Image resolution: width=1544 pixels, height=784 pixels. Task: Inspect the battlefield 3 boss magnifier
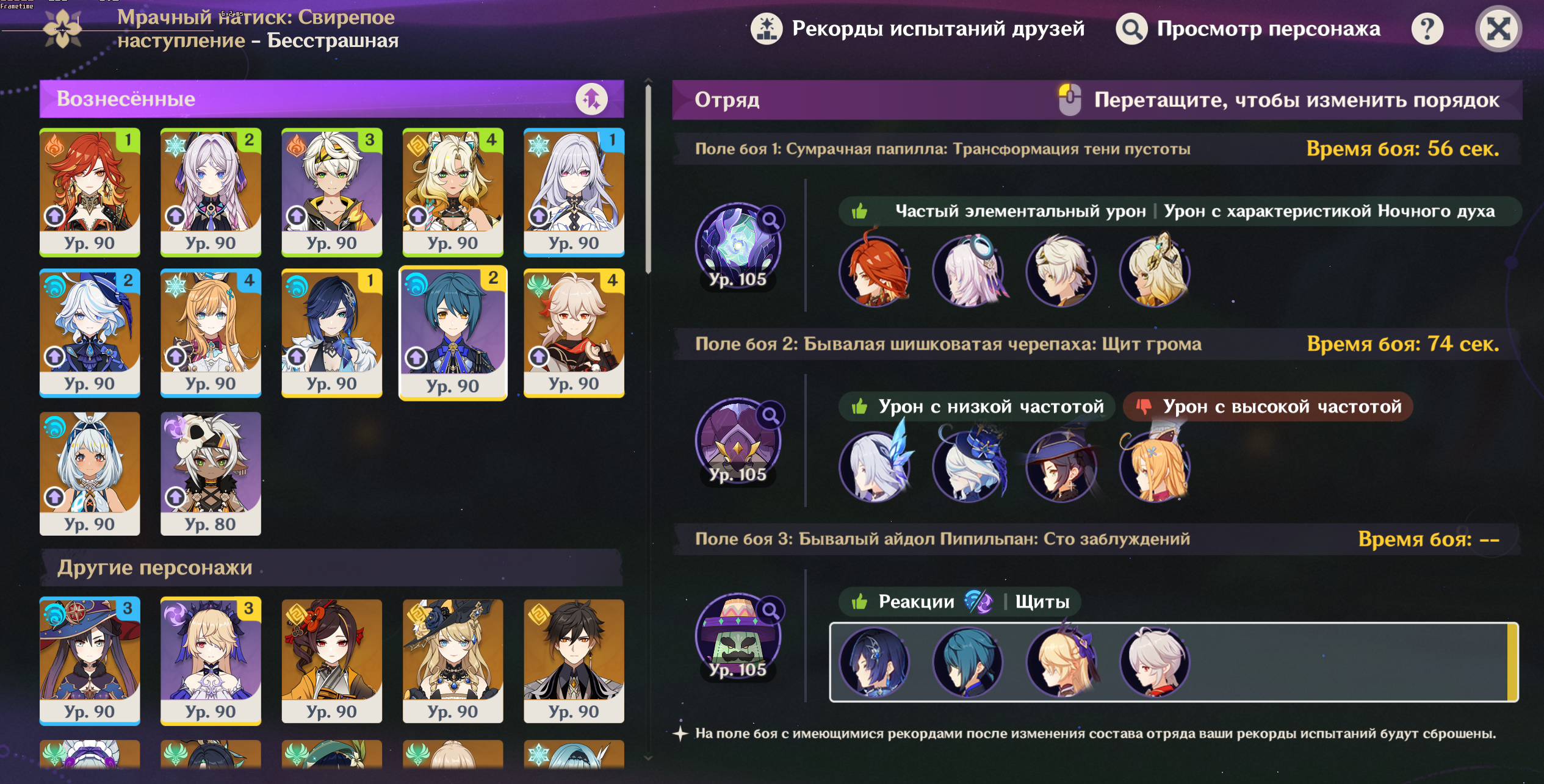pos(771,610)
